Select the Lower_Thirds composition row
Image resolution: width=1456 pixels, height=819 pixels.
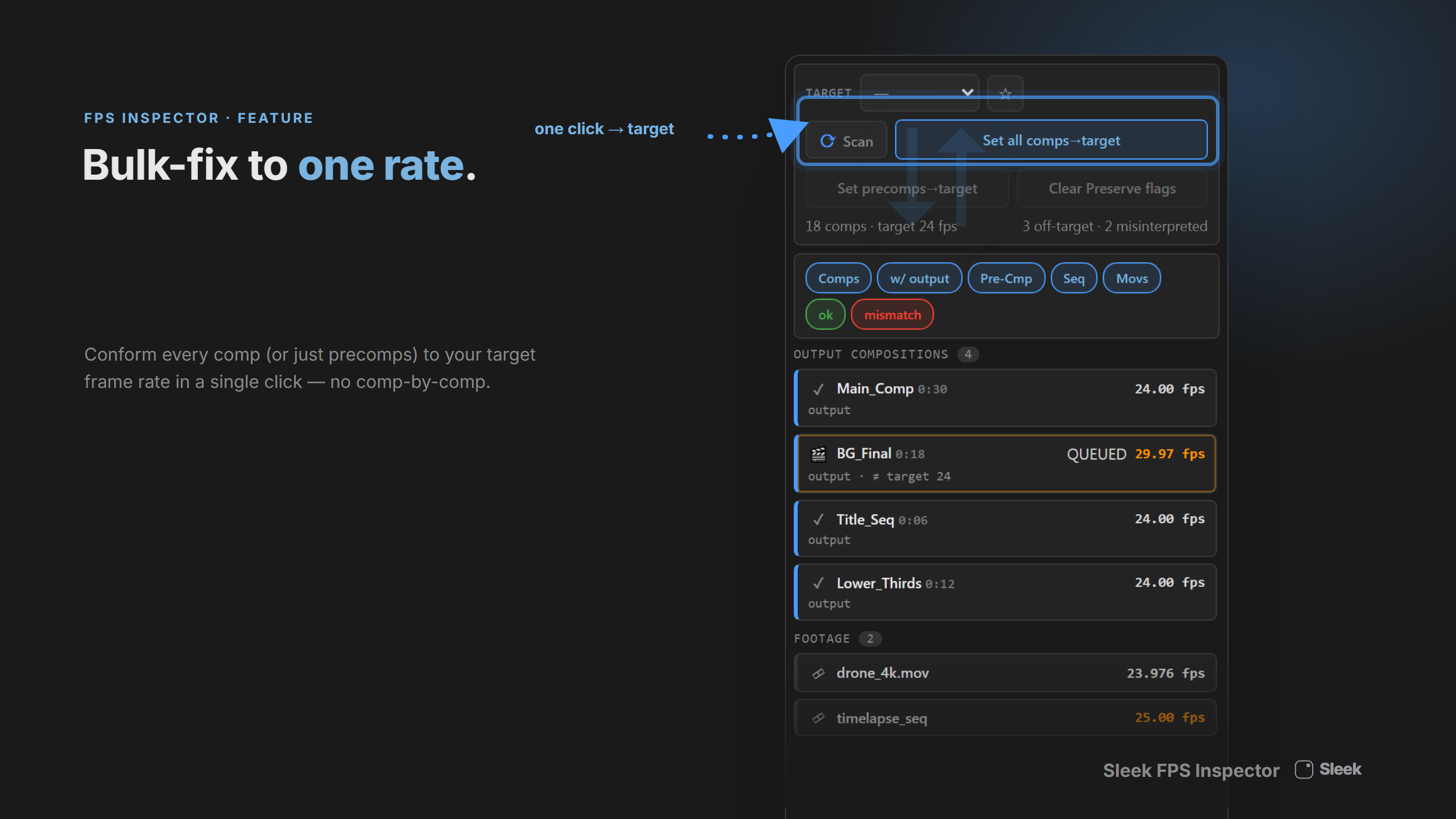pyautogui.click(x=1005, y=592)
